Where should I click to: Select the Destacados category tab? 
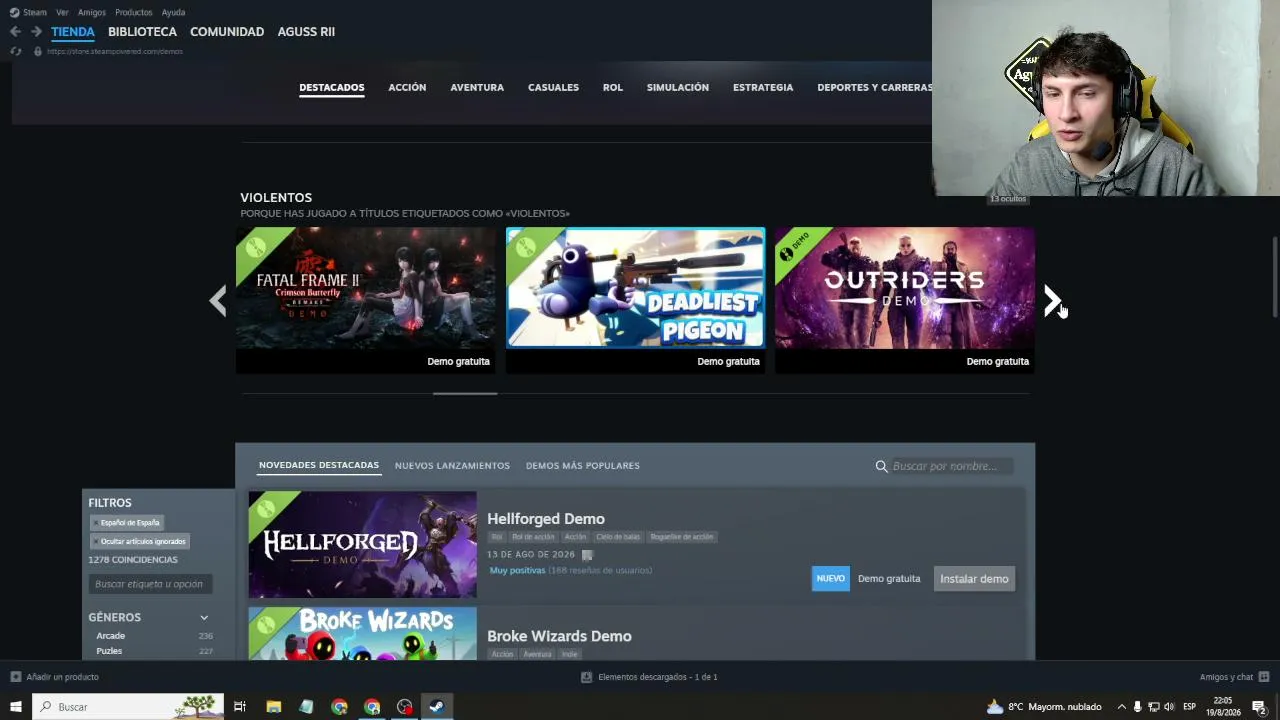[332, 88]
